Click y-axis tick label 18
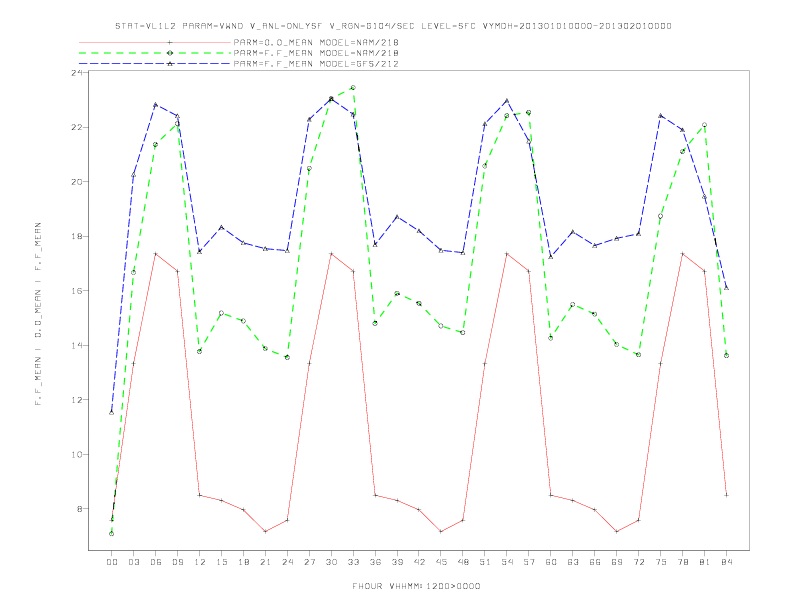The height and width of the screenshot is (612, 792). (x=77, y=236)
